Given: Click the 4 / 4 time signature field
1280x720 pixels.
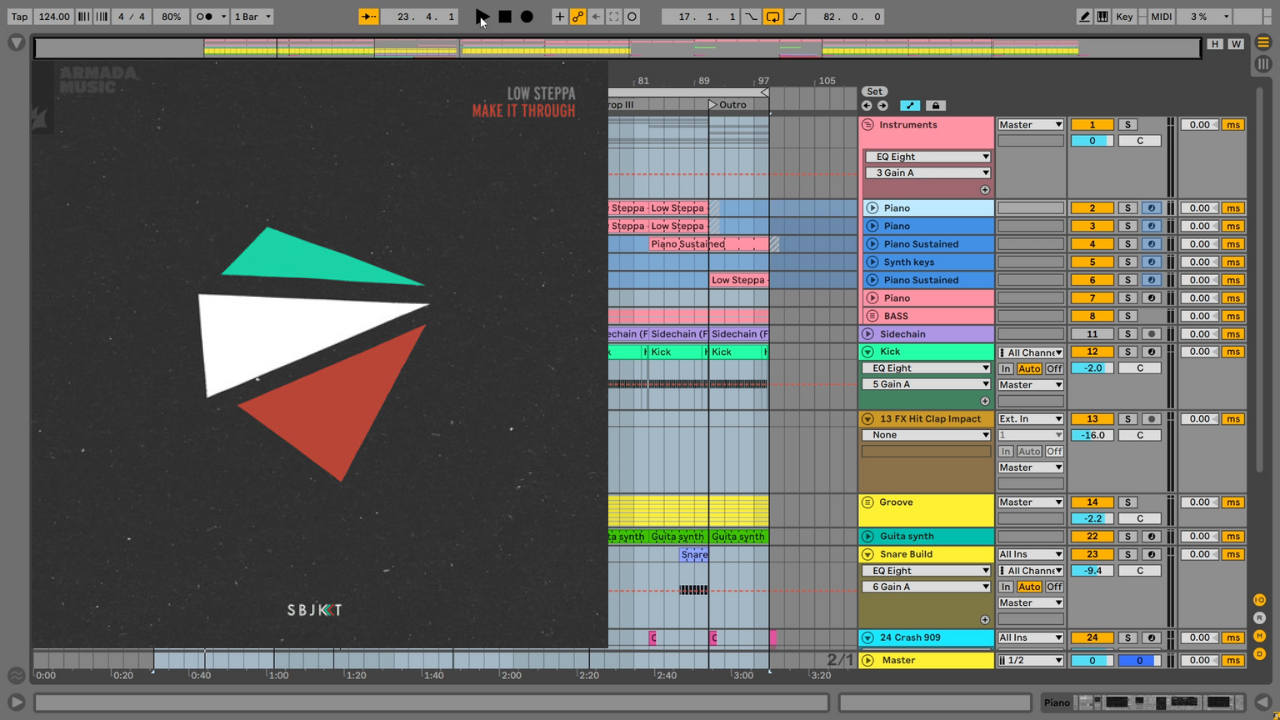Looking at the screenshot, I should pos(132,17).
